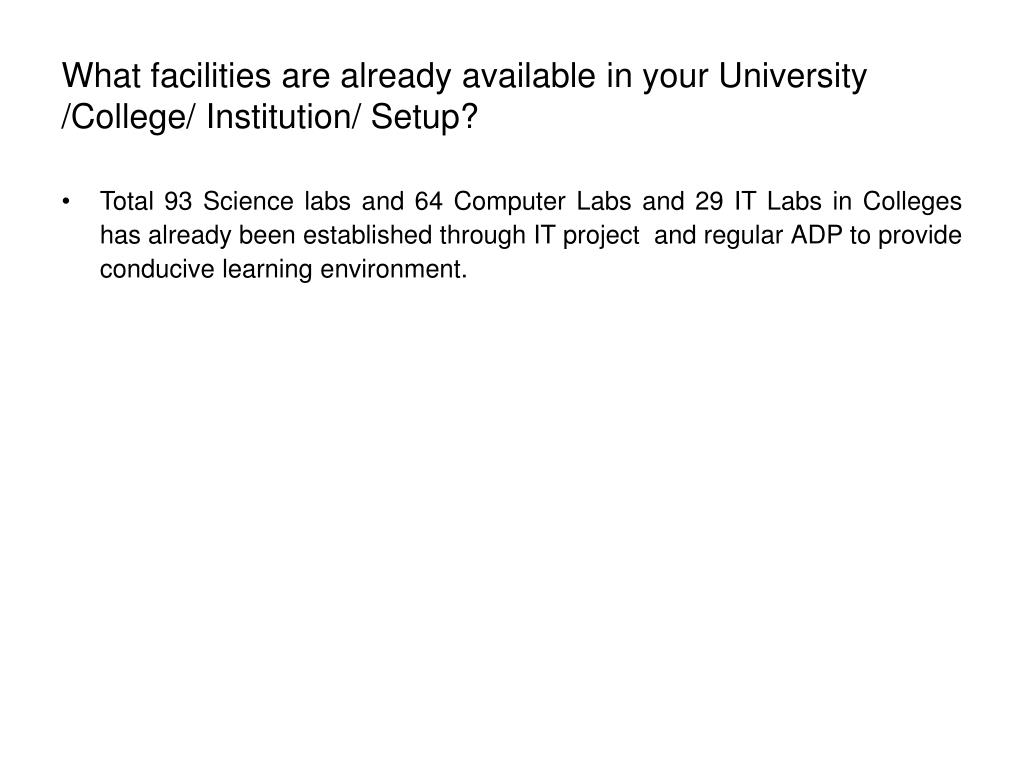Click the word 'University' in the title
Image resolution: width=1024 pixels, height=768 pixels.
[x=793, y=76]
